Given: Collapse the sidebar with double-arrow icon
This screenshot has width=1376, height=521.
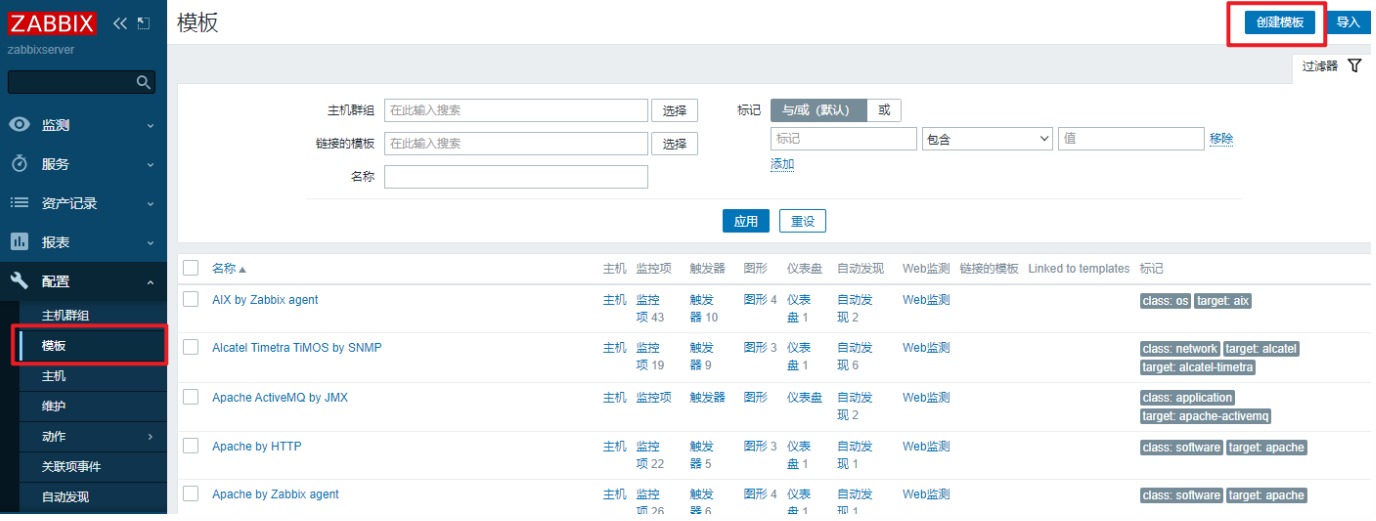Looking at the screenshot, I should point(120,23).
